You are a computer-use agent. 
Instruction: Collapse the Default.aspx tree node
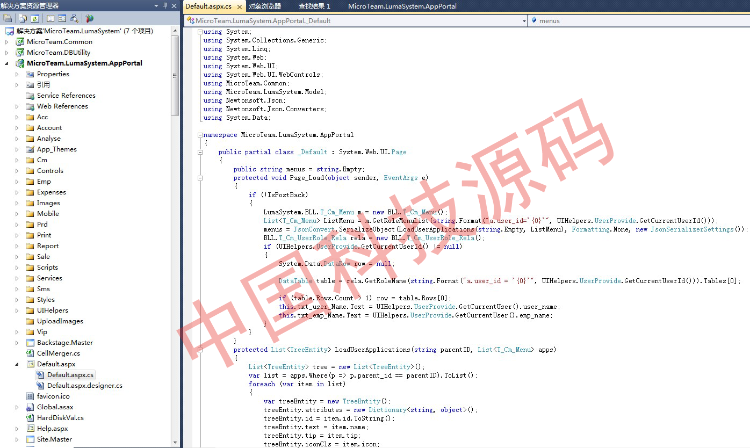[x=17, y=364]
